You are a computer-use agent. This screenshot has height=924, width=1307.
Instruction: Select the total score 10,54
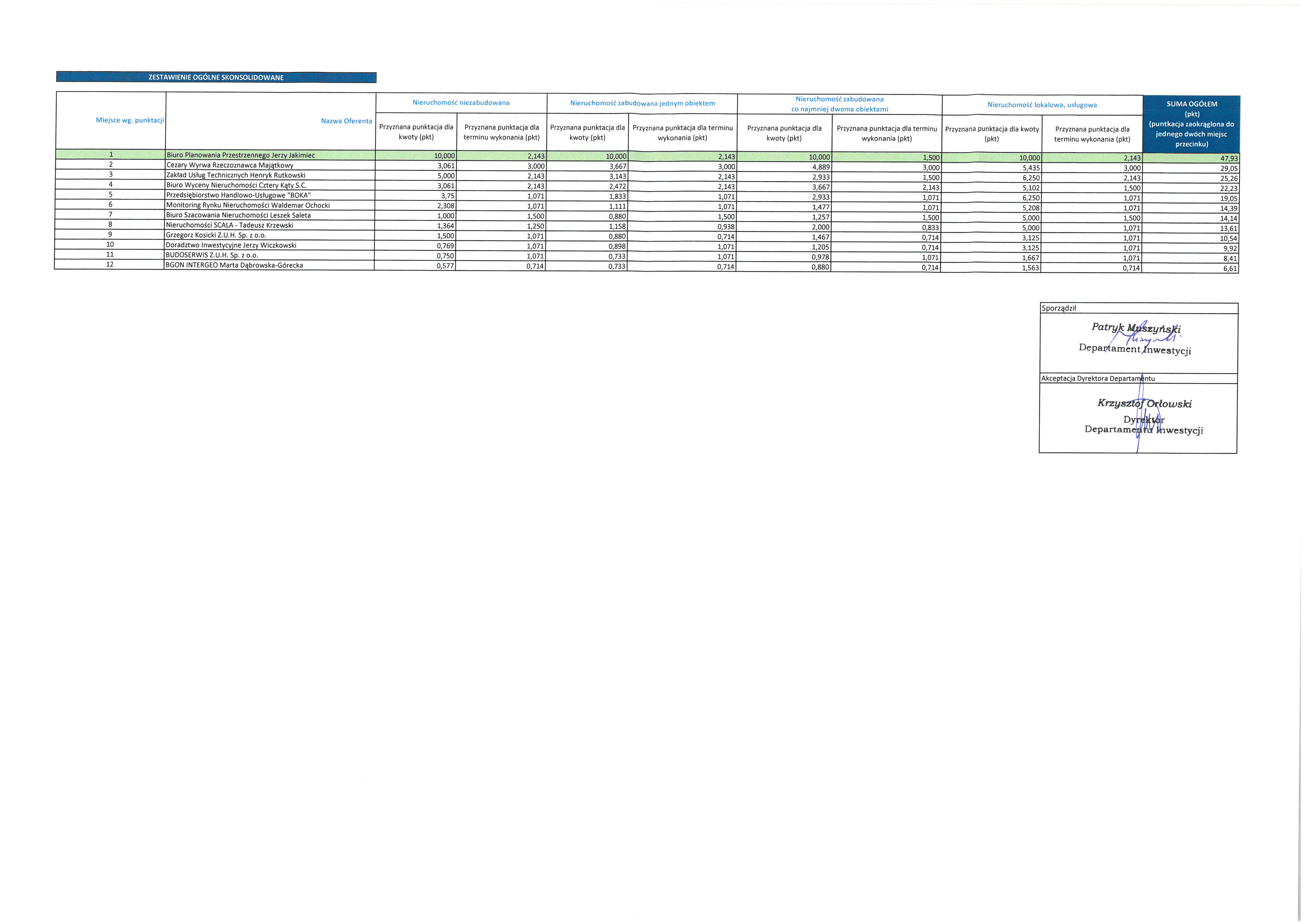click(1229, 238)
